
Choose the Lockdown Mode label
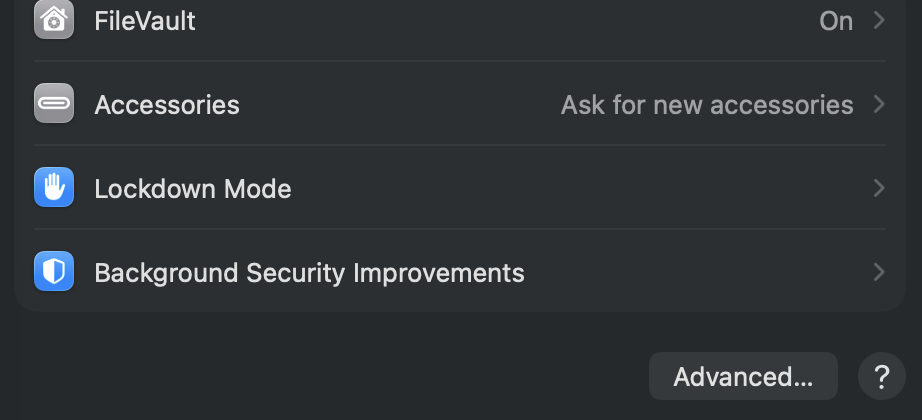193,188
